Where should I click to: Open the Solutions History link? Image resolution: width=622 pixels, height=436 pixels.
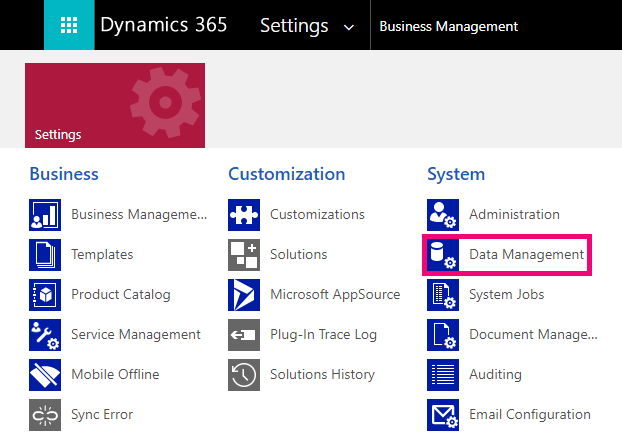tap(322, 375)
